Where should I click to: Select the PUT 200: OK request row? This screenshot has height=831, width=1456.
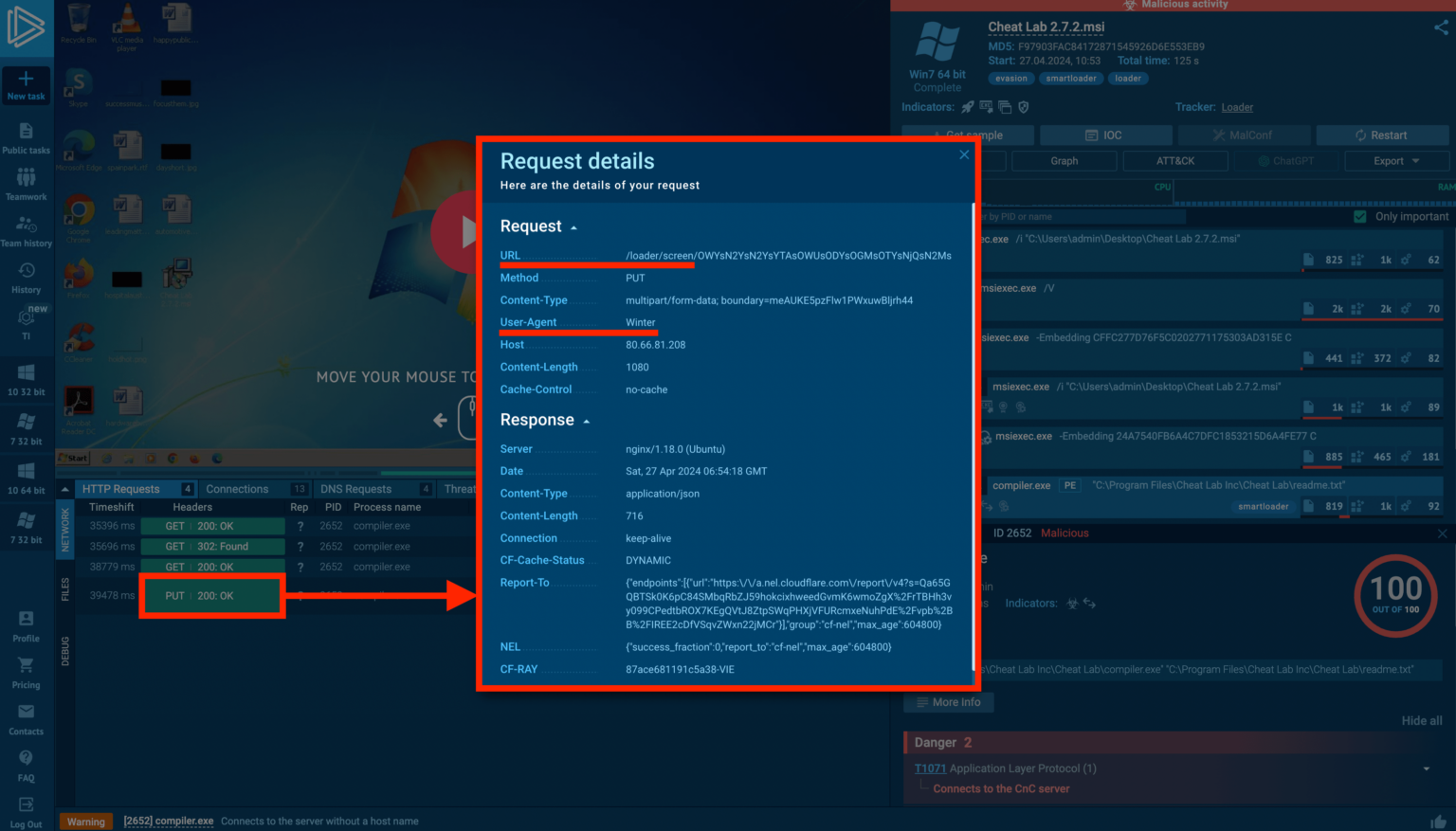point(211,596)
